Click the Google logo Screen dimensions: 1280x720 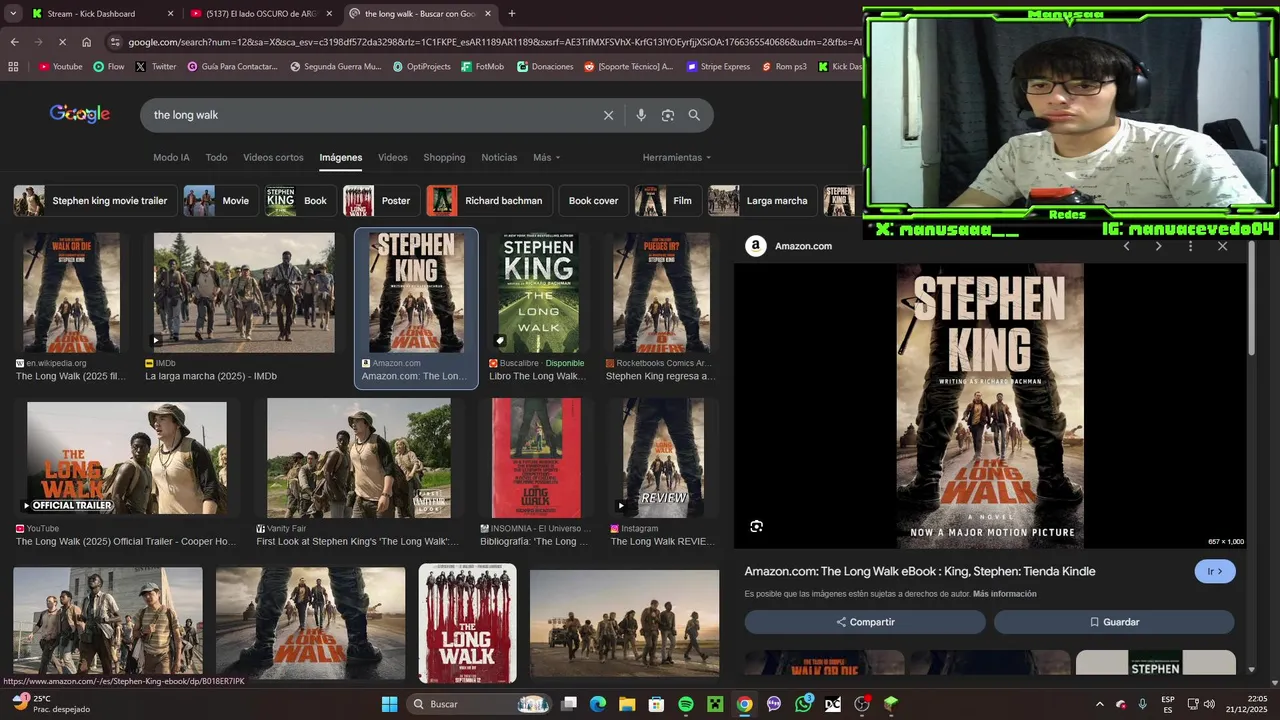click(80, 114)
